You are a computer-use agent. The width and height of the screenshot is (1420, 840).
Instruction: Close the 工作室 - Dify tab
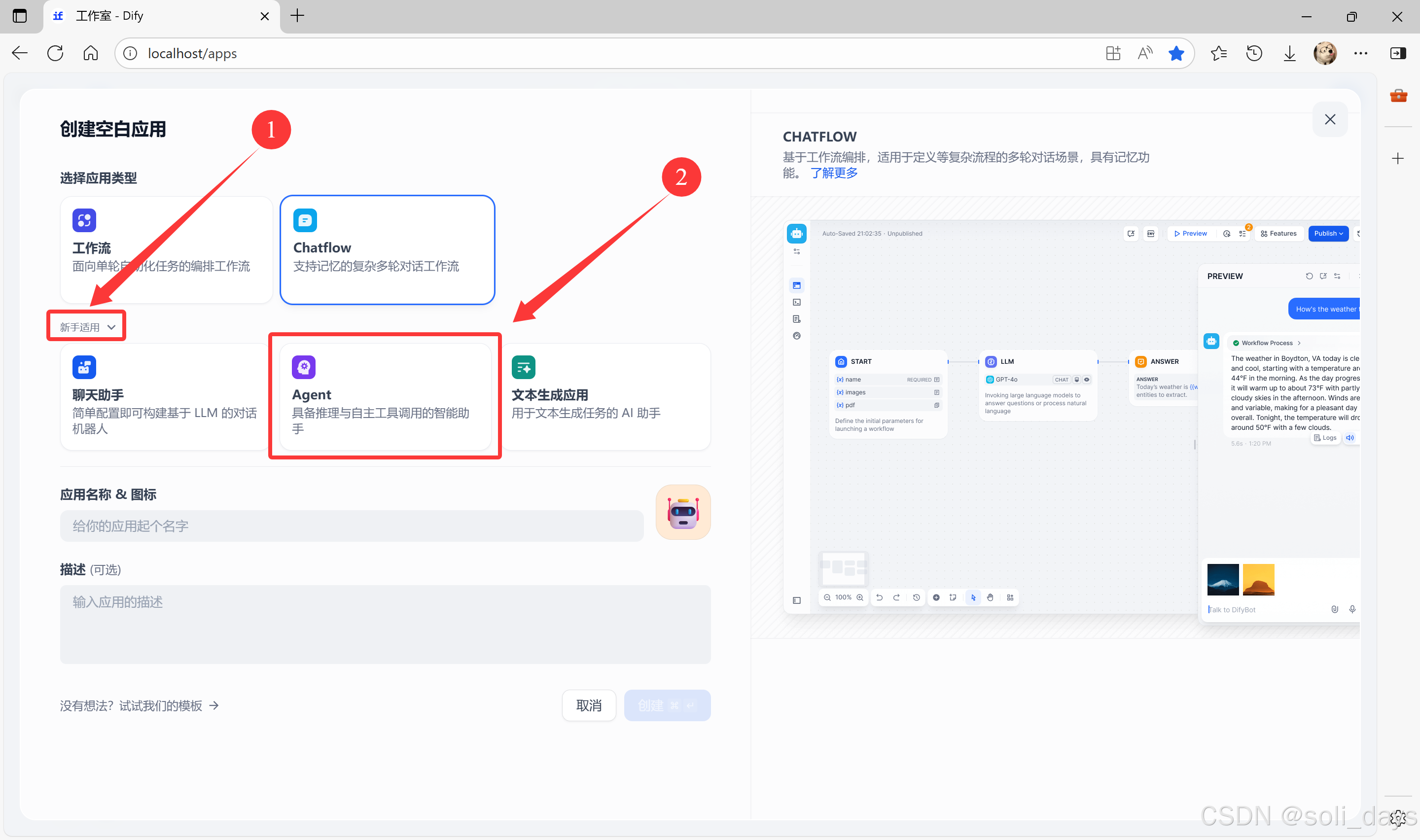pos(264,16)
